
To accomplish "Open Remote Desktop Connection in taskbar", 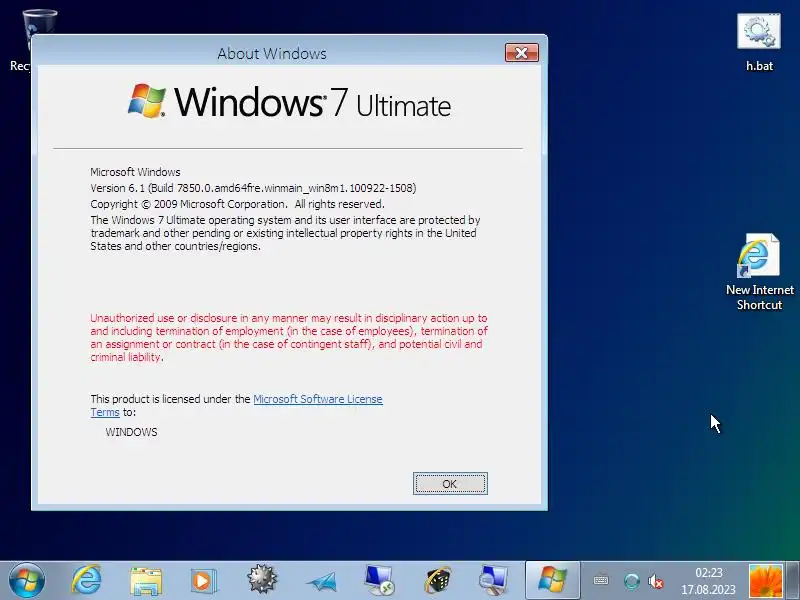I will point(379,581).
